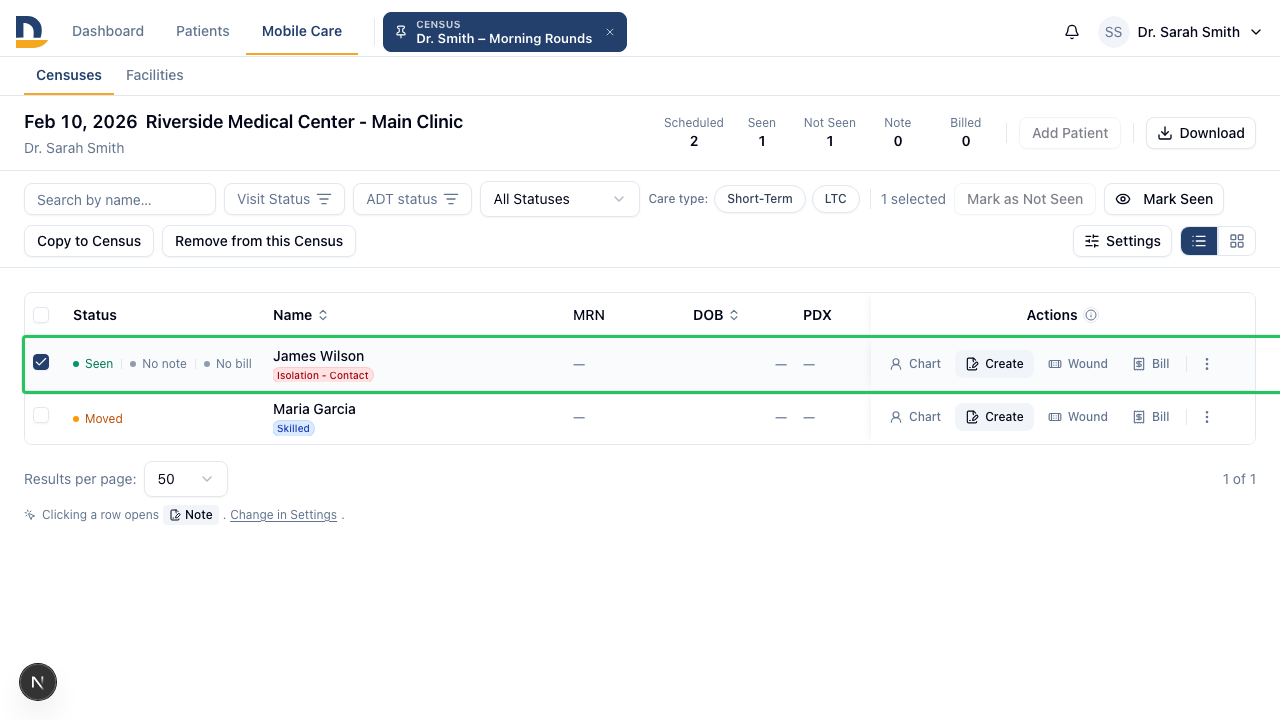The width and height of the screenshot is (1280, 720).
Task: Click the Billed count stat
Action: click(x=966, y=132)
